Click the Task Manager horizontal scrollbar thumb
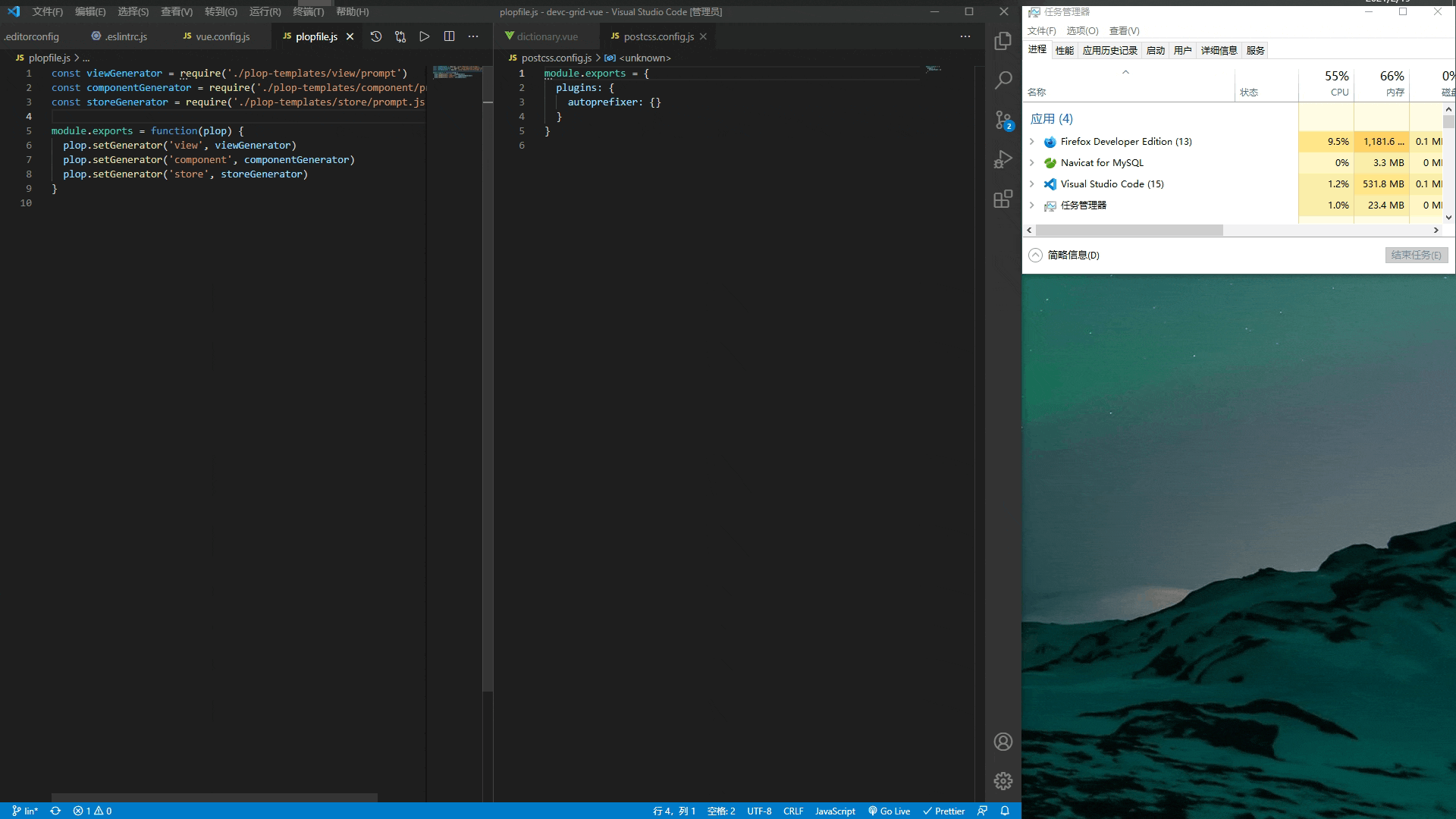 [x=1129, y=230]
